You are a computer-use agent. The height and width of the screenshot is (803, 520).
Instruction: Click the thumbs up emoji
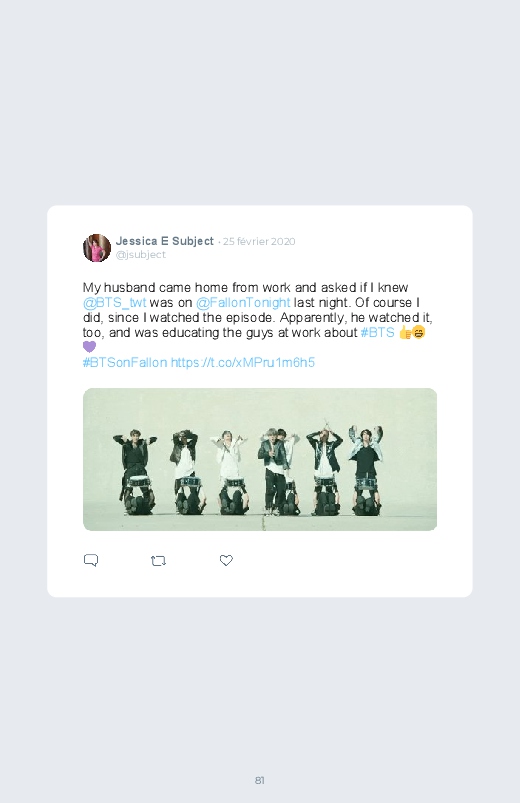pos(405,332)
